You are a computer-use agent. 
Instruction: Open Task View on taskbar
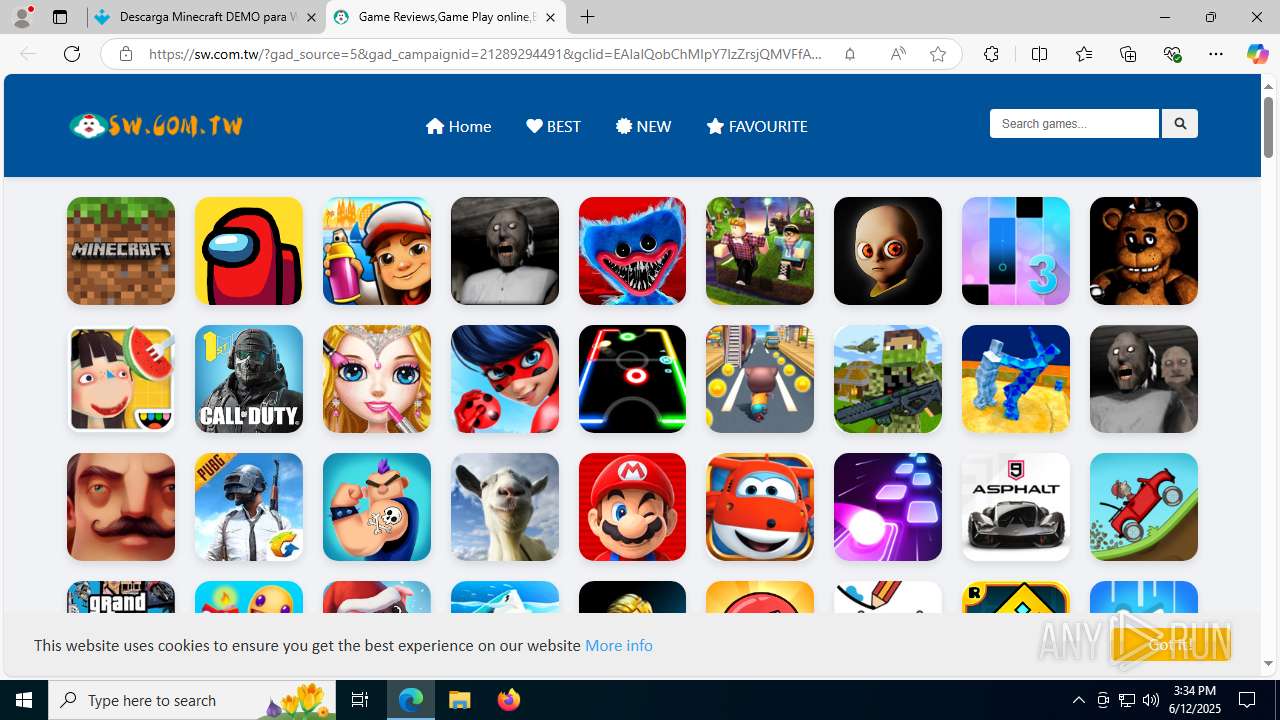coord(360,700)
